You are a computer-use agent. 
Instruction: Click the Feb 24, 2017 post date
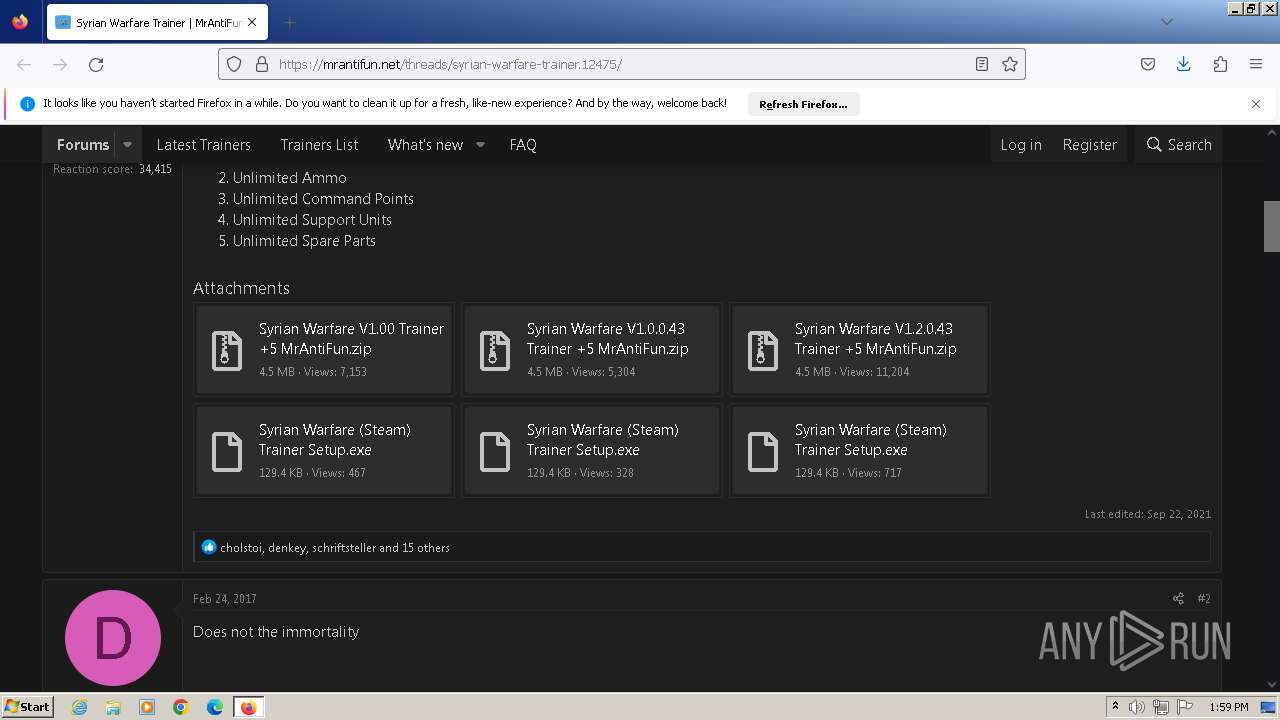point(225,599)
